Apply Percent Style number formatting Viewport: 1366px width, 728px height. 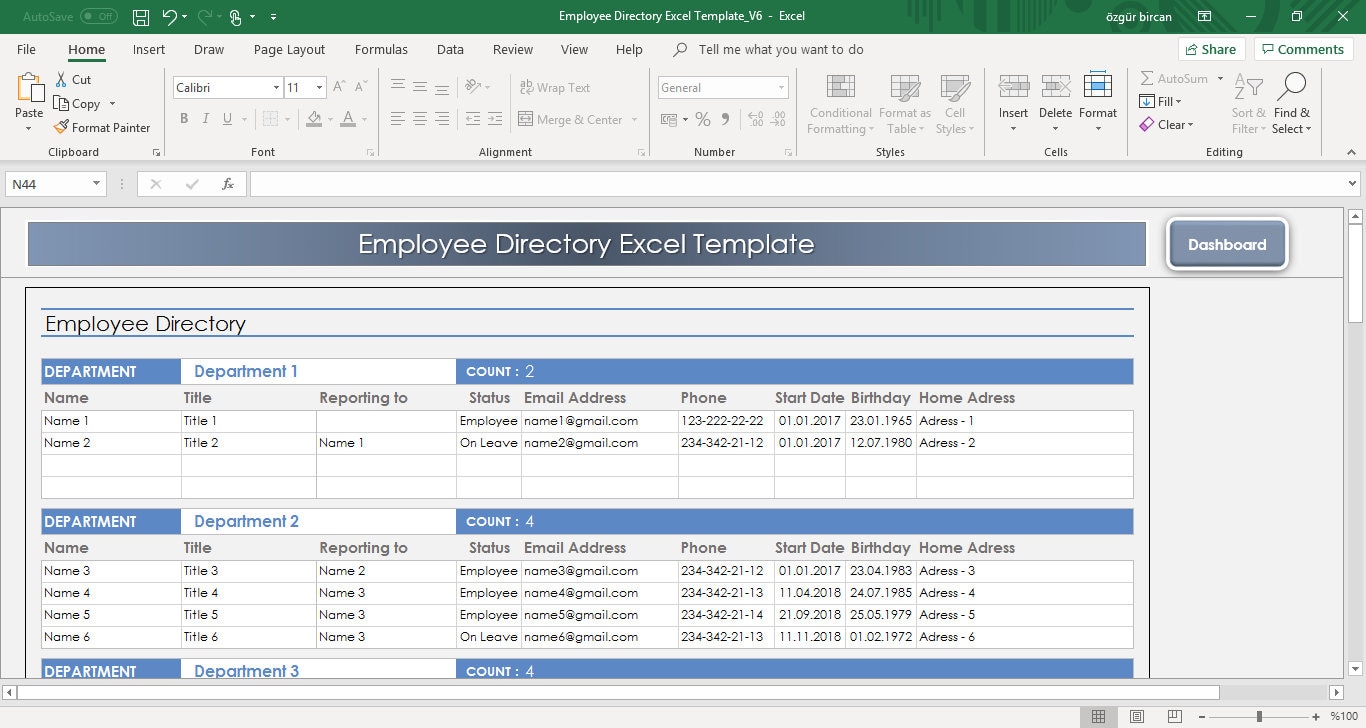coord(703,119)
